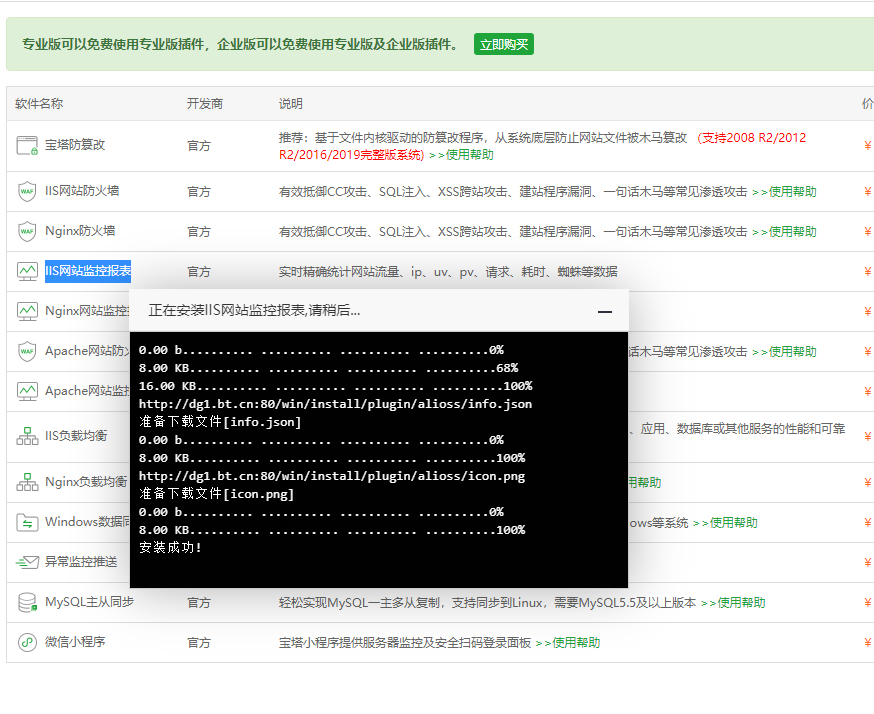874x714 pixels.
Task: Click the IIS负载均衡 network icon
Action: 27,436
